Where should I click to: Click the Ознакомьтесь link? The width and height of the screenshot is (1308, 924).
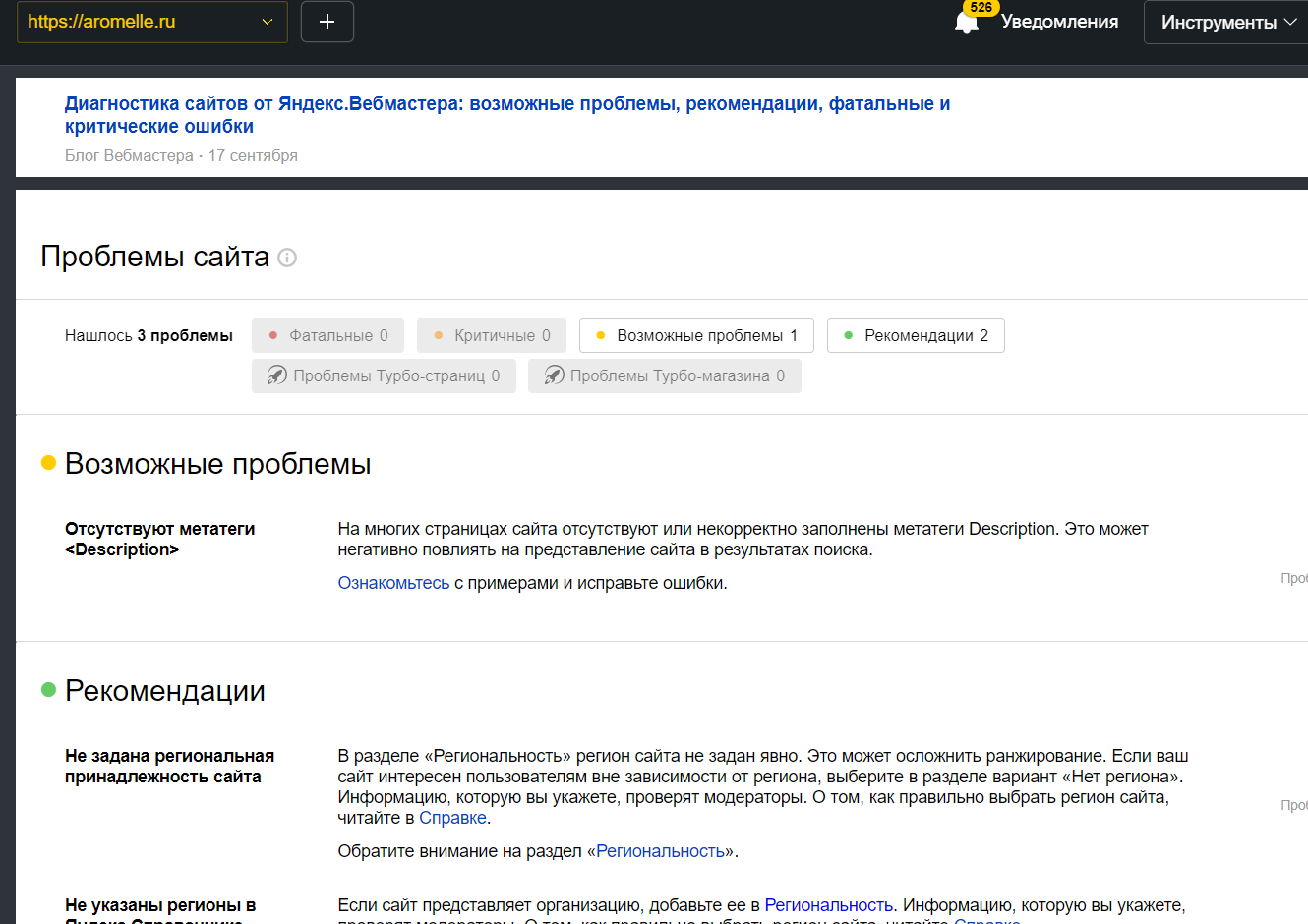(x=393, y=583)
